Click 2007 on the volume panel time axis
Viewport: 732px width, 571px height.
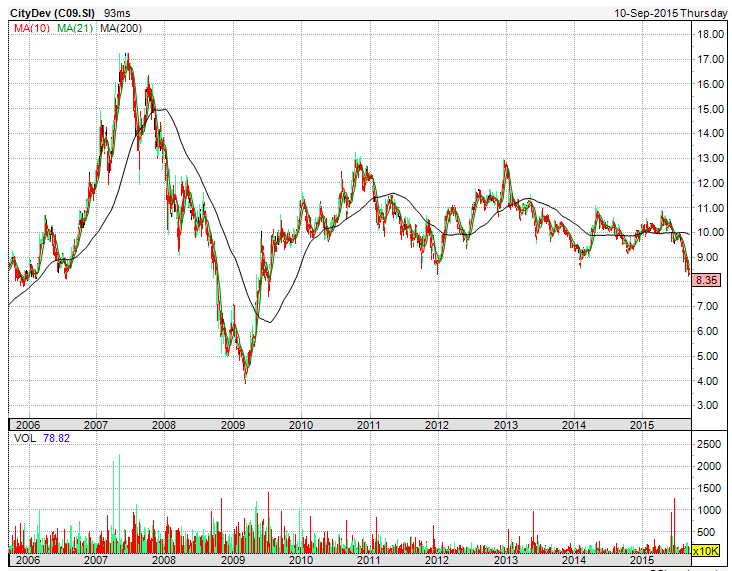tap(96, 562)
